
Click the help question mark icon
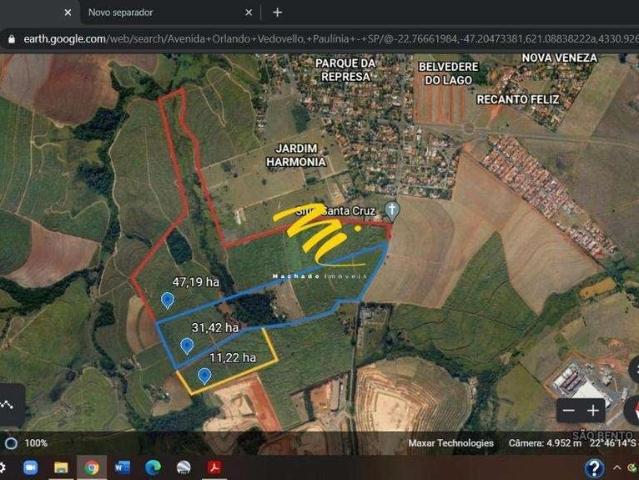point(594,467)
